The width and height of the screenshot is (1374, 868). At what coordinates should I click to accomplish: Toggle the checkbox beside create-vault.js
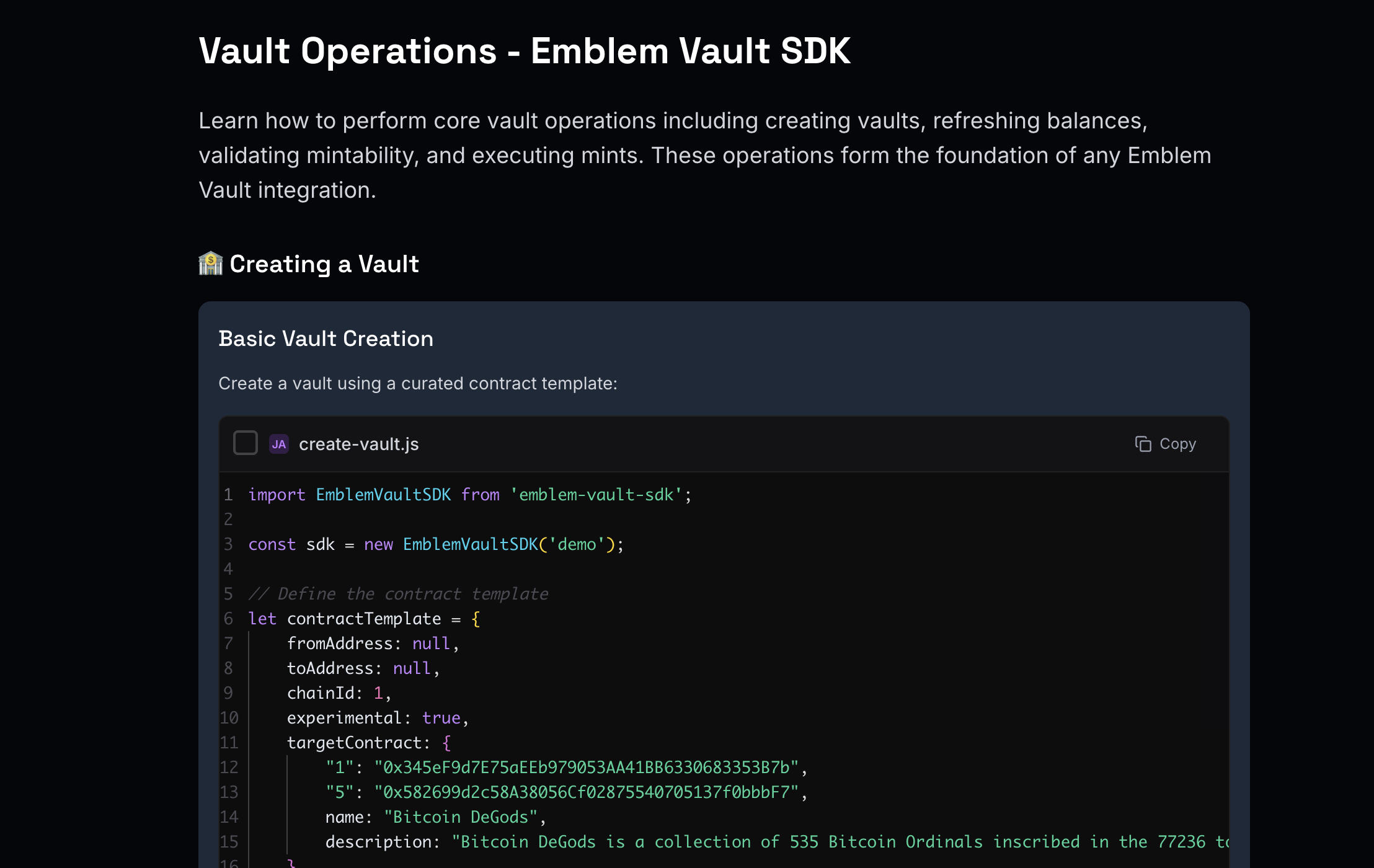[x=246, y=443]
